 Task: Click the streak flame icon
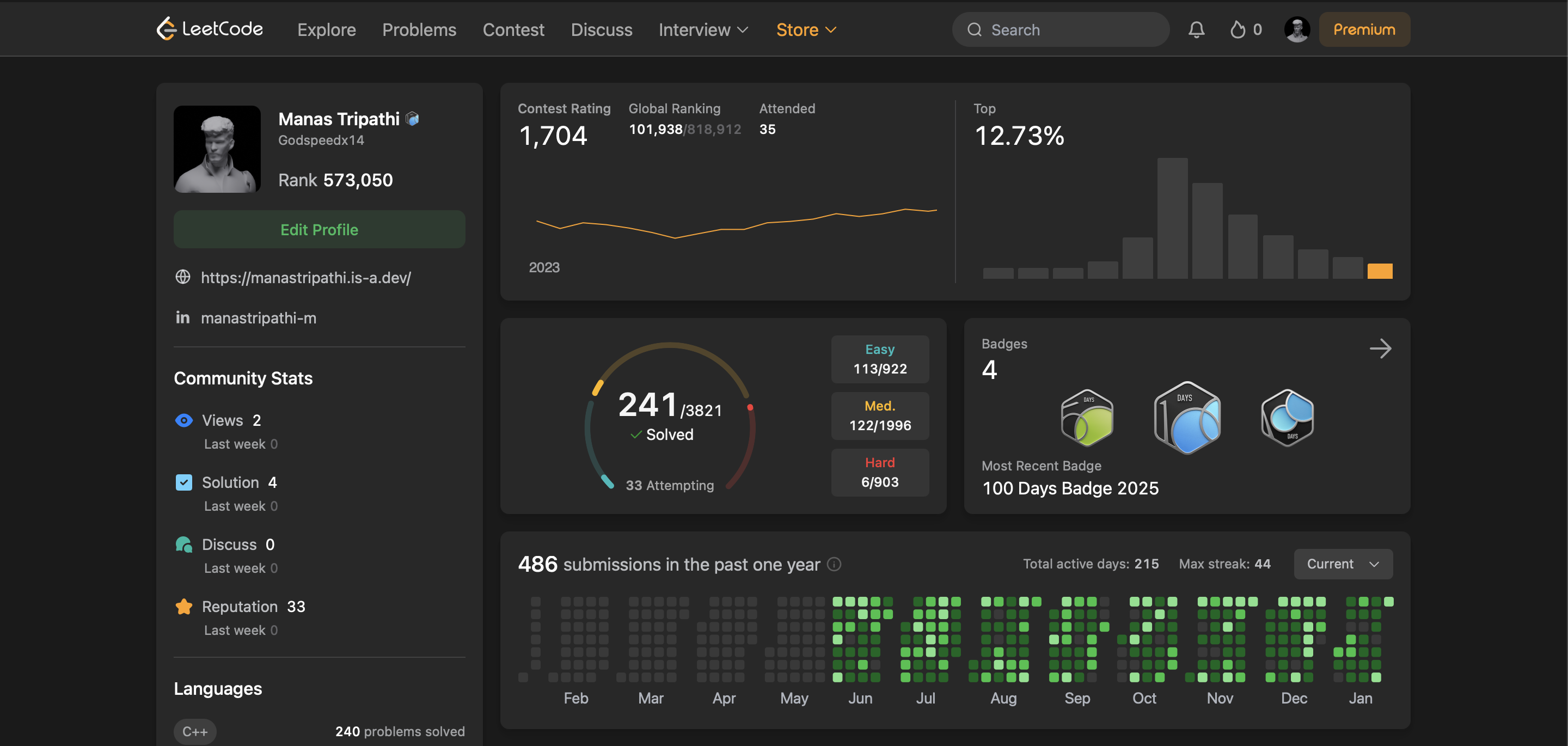click(1238, 29)
